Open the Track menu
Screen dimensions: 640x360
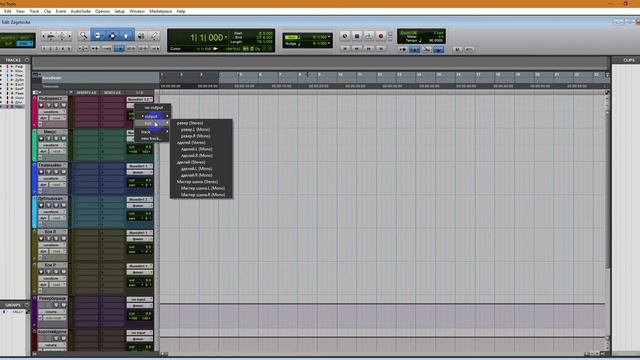[34, 11]
